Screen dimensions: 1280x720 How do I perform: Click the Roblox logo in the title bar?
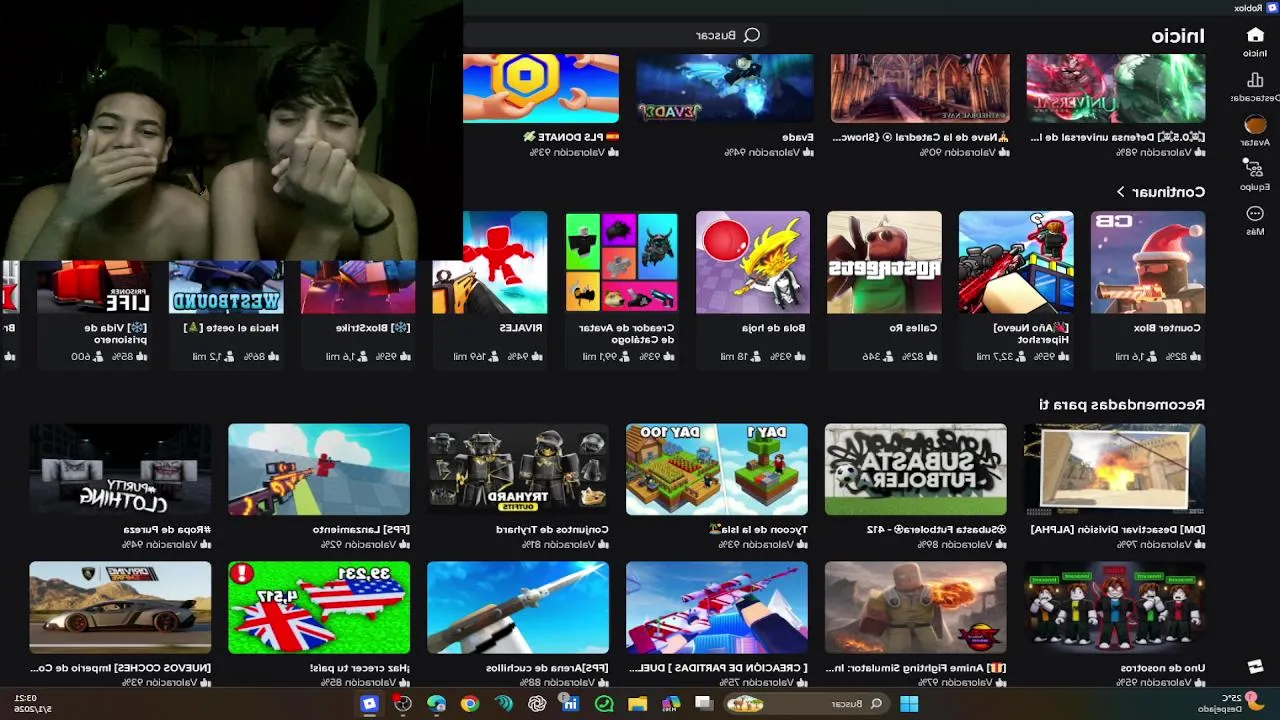click(x=1271, y=7)
